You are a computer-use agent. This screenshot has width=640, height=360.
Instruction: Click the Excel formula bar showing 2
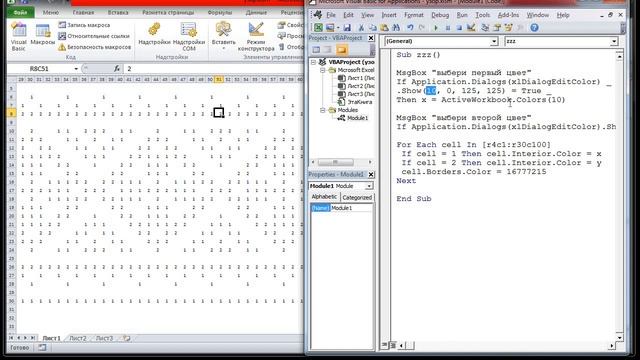click(x=213, y=69)
